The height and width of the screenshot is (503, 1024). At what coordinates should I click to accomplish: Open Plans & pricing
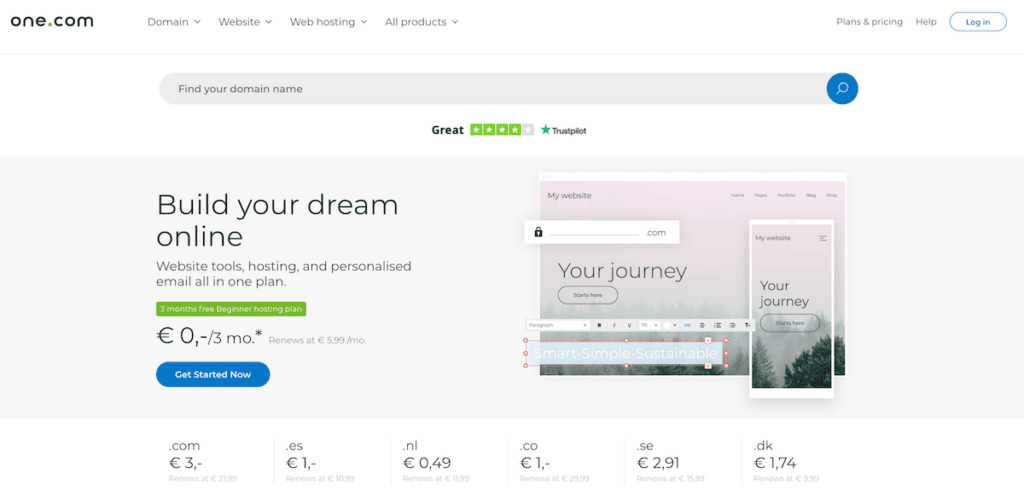point(869,22)
